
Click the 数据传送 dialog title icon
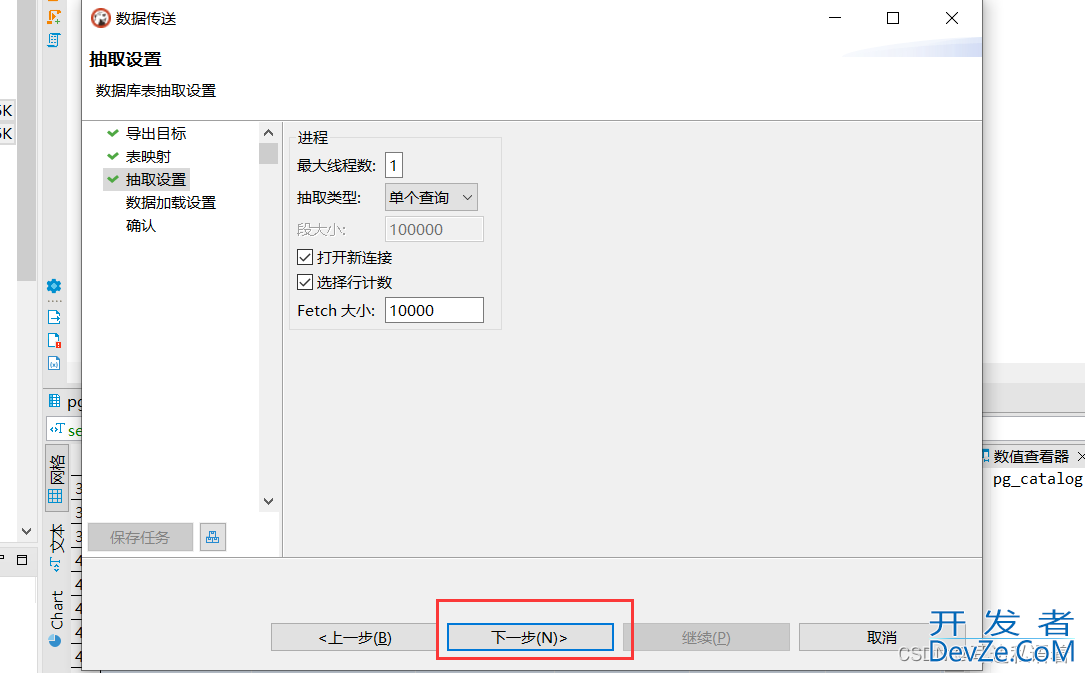(101, 18)
